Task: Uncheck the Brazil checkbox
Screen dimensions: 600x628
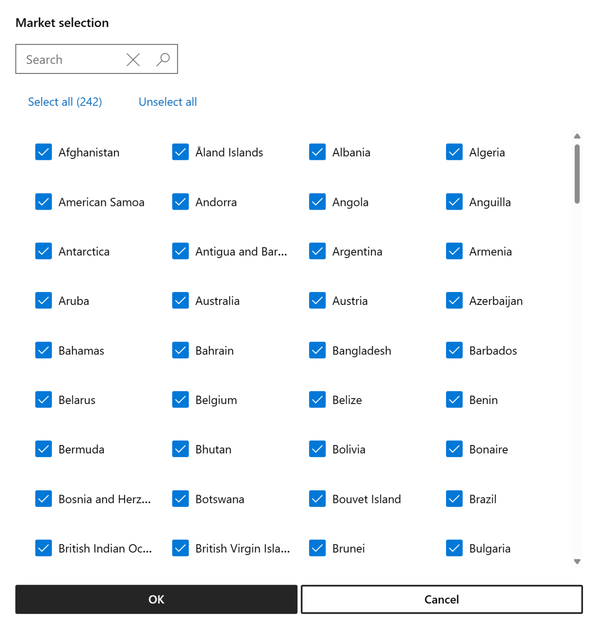Action: [x=454, y=499]
